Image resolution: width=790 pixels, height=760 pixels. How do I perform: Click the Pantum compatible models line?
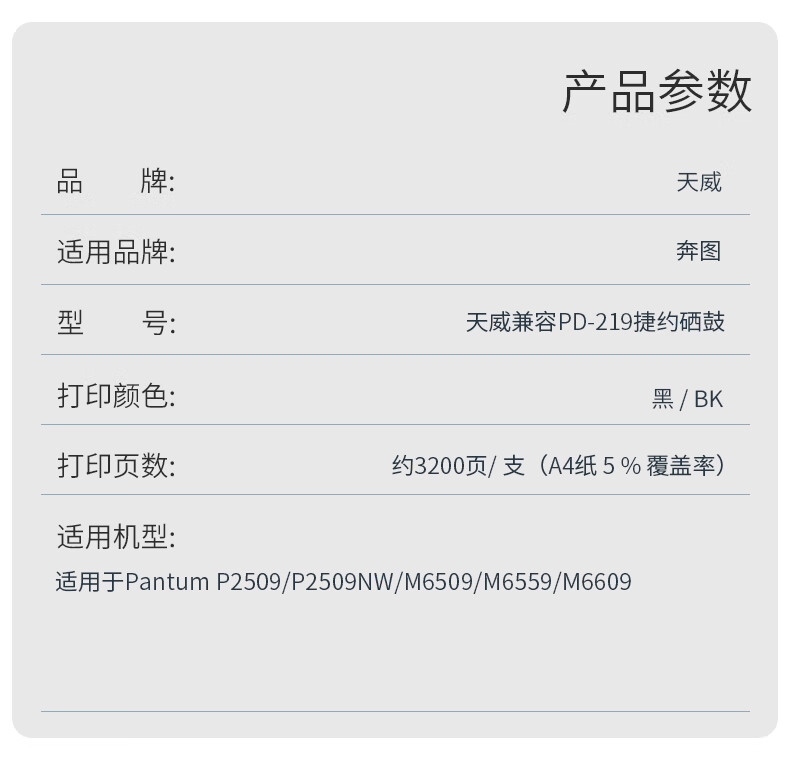[343, 582]
